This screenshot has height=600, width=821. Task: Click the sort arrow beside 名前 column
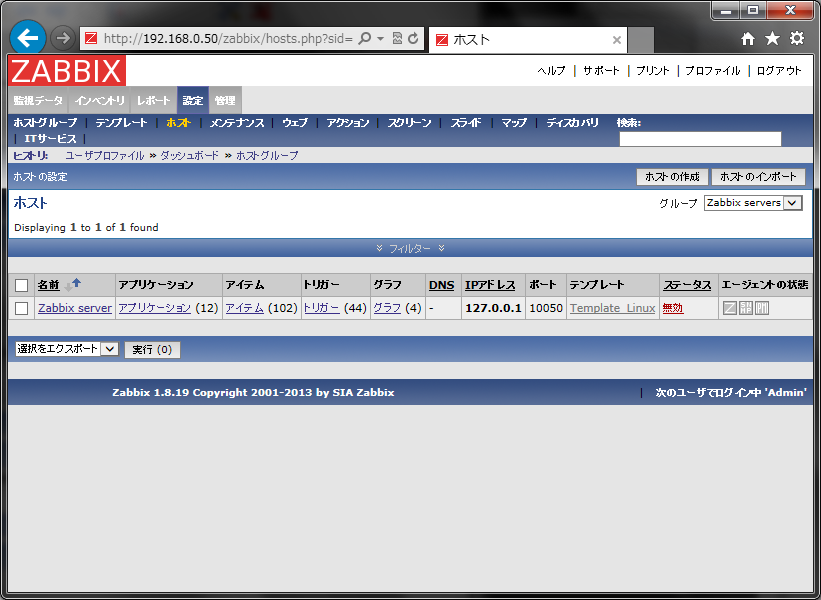(72, 285)
